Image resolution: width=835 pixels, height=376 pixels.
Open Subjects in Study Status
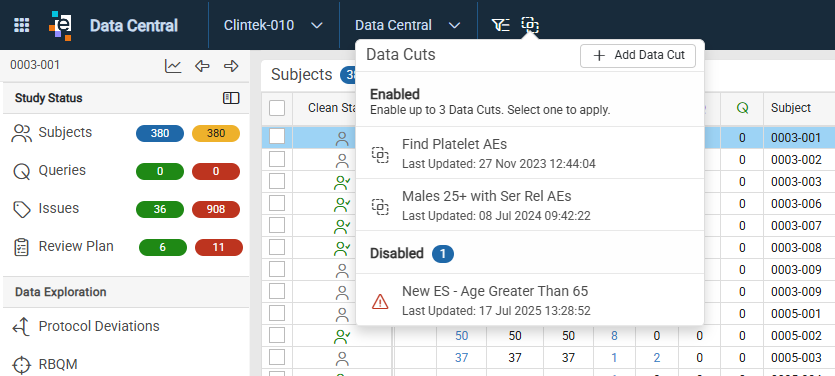coord(65,133)
